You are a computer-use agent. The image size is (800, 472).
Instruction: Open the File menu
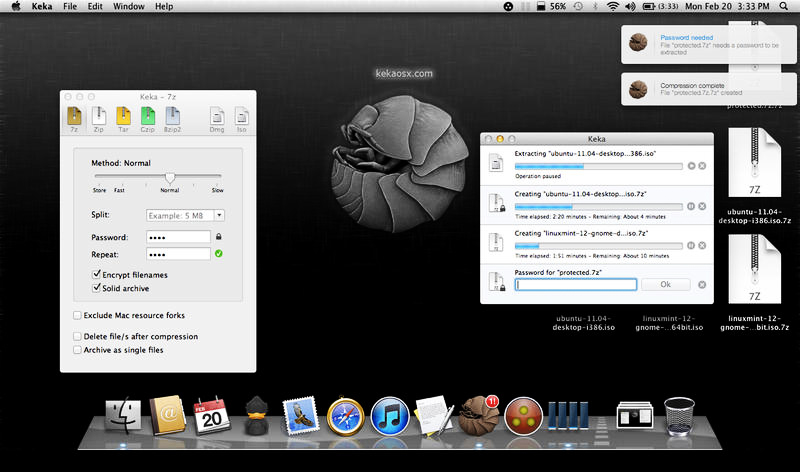coord(70,6)
